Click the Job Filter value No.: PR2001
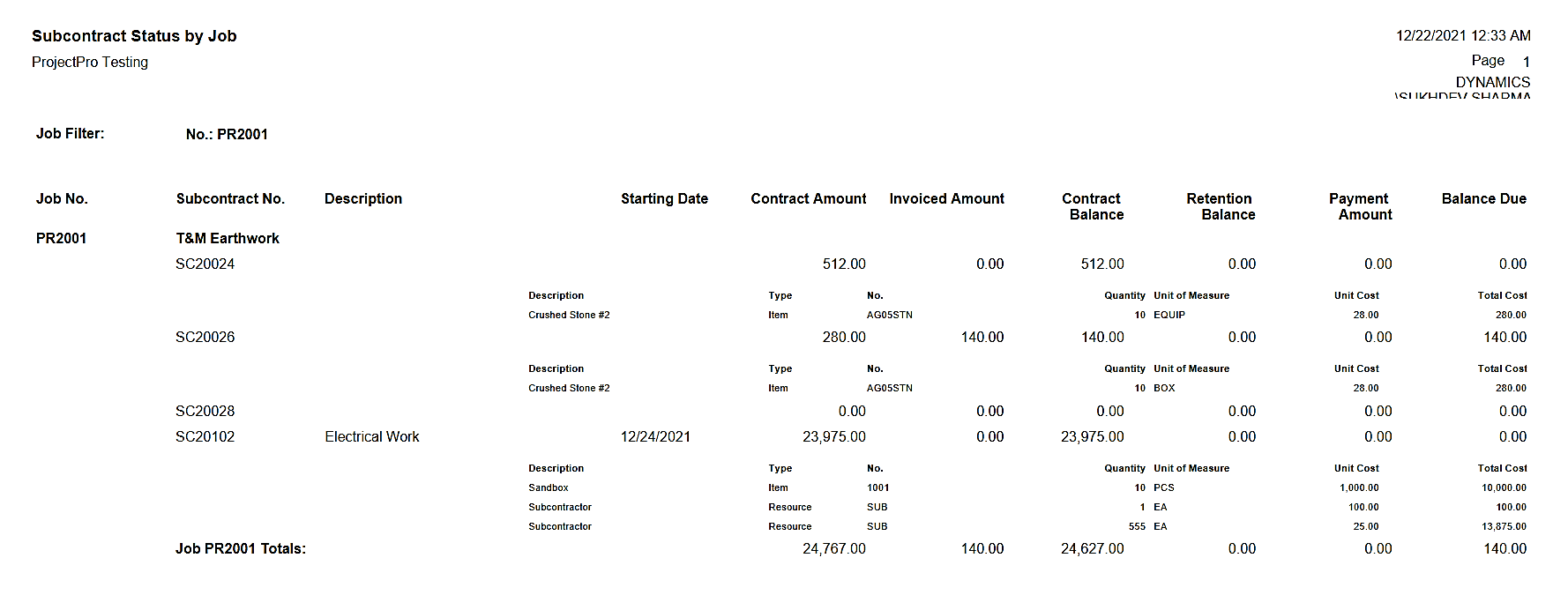The height and width of the screenshot is (595, 1568). [227, 134]
